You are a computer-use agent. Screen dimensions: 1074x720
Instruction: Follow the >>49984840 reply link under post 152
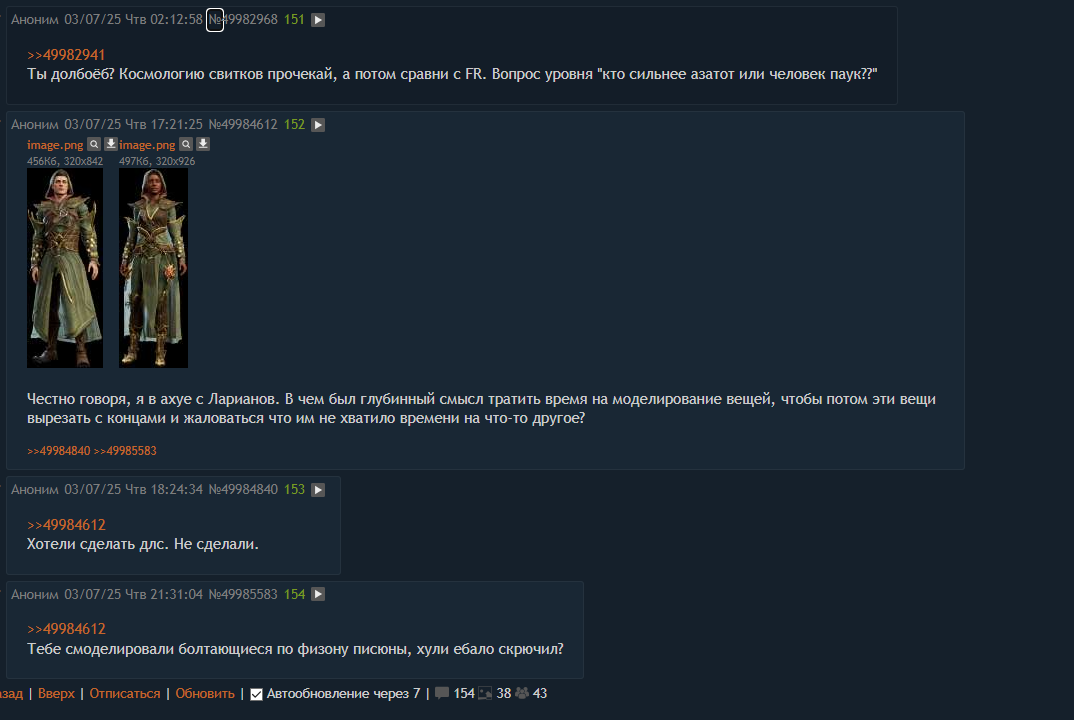coord(58,451)
